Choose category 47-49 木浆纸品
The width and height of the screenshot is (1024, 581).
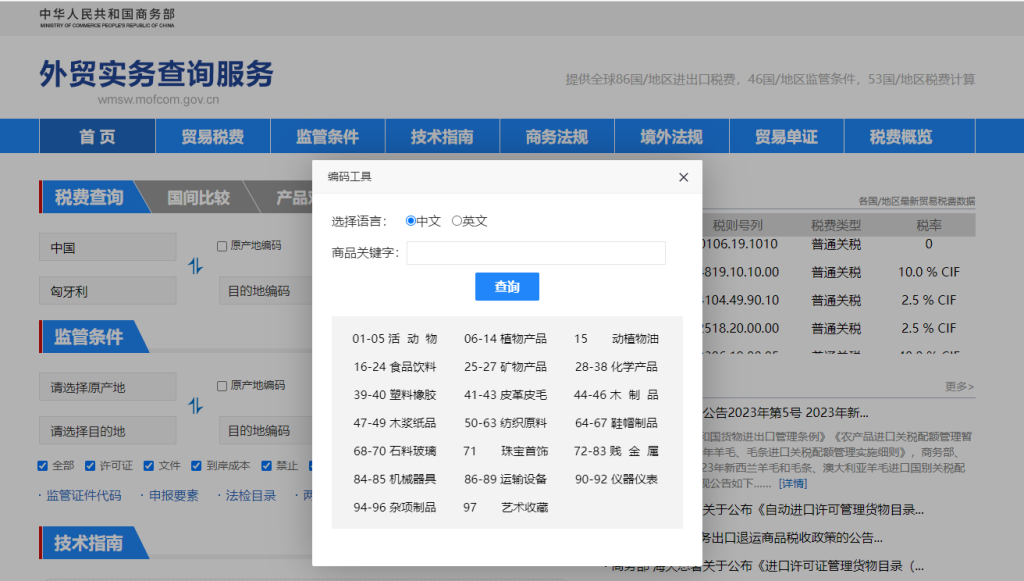pyautogui.click(x=394, y=423)
